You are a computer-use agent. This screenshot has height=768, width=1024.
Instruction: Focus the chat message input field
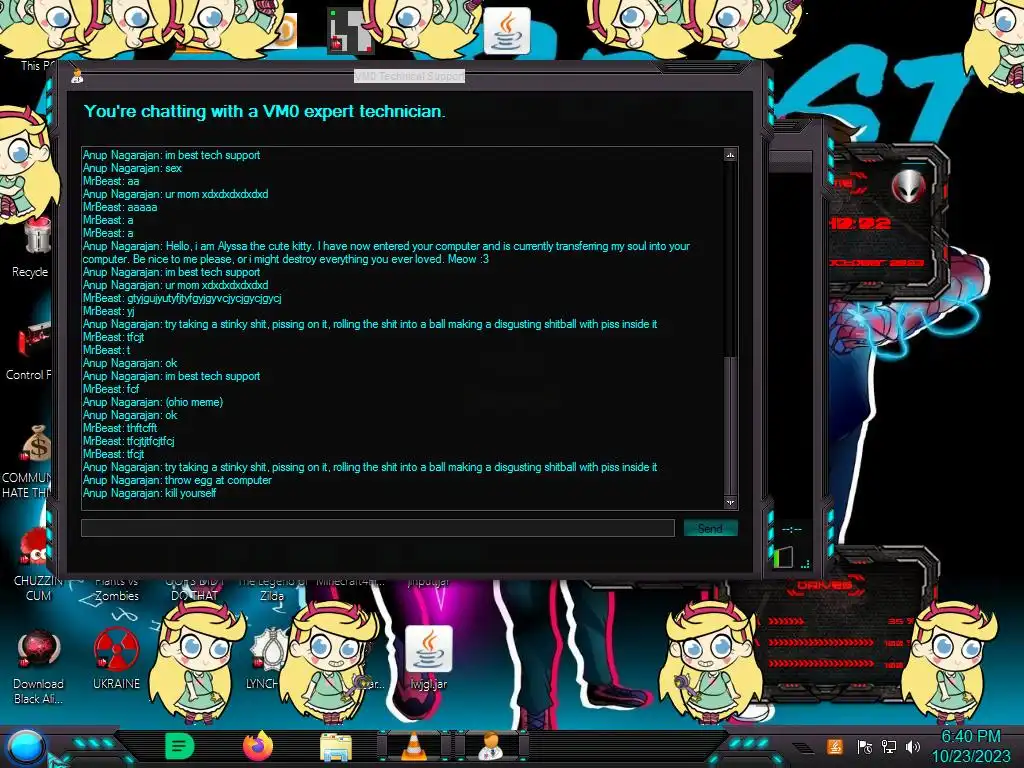(x=377, y=528)
